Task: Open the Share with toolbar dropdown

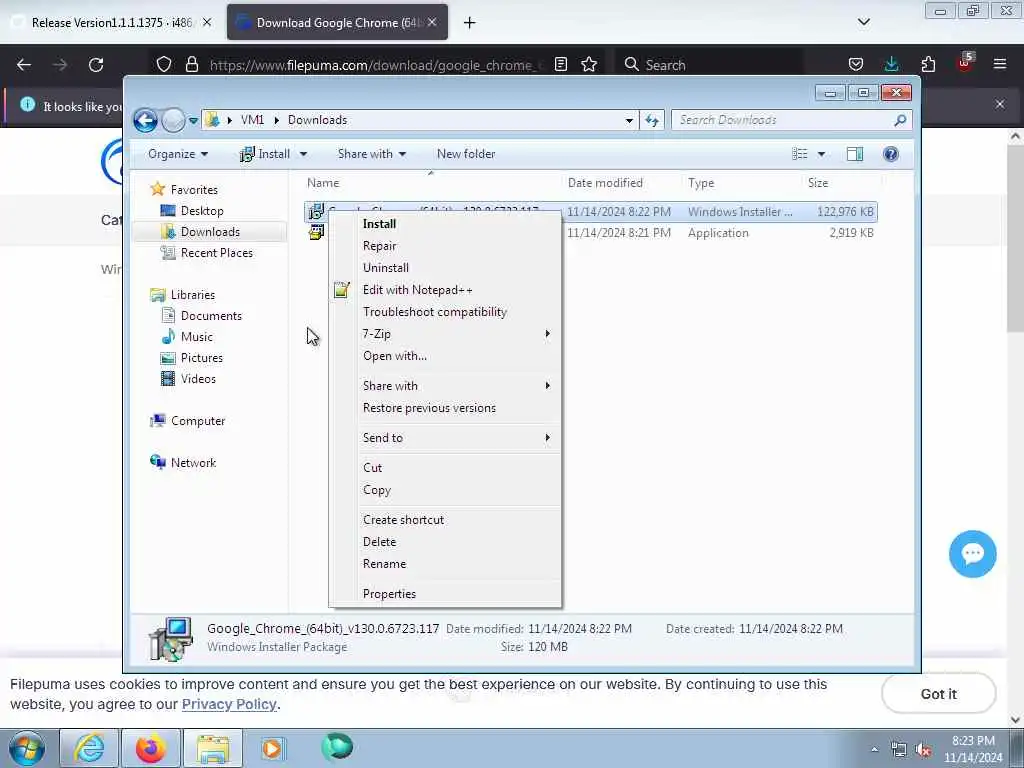Action: click(372, 154)
